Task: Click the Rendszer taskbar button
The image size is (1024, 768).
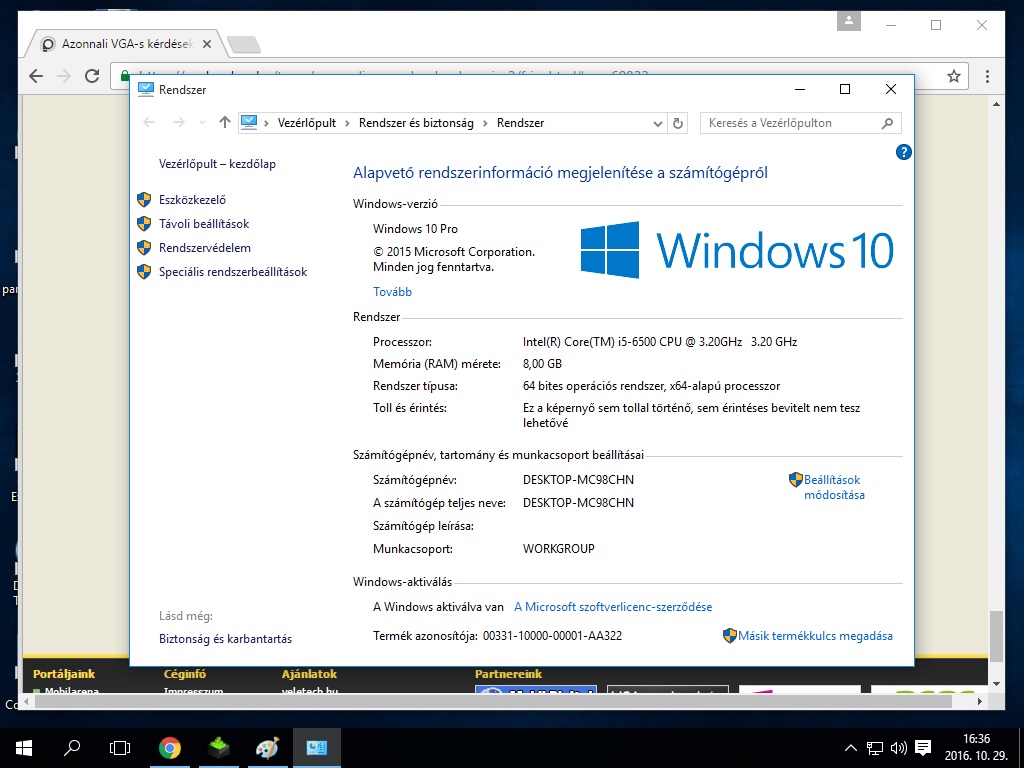Action: pos(317,748)
